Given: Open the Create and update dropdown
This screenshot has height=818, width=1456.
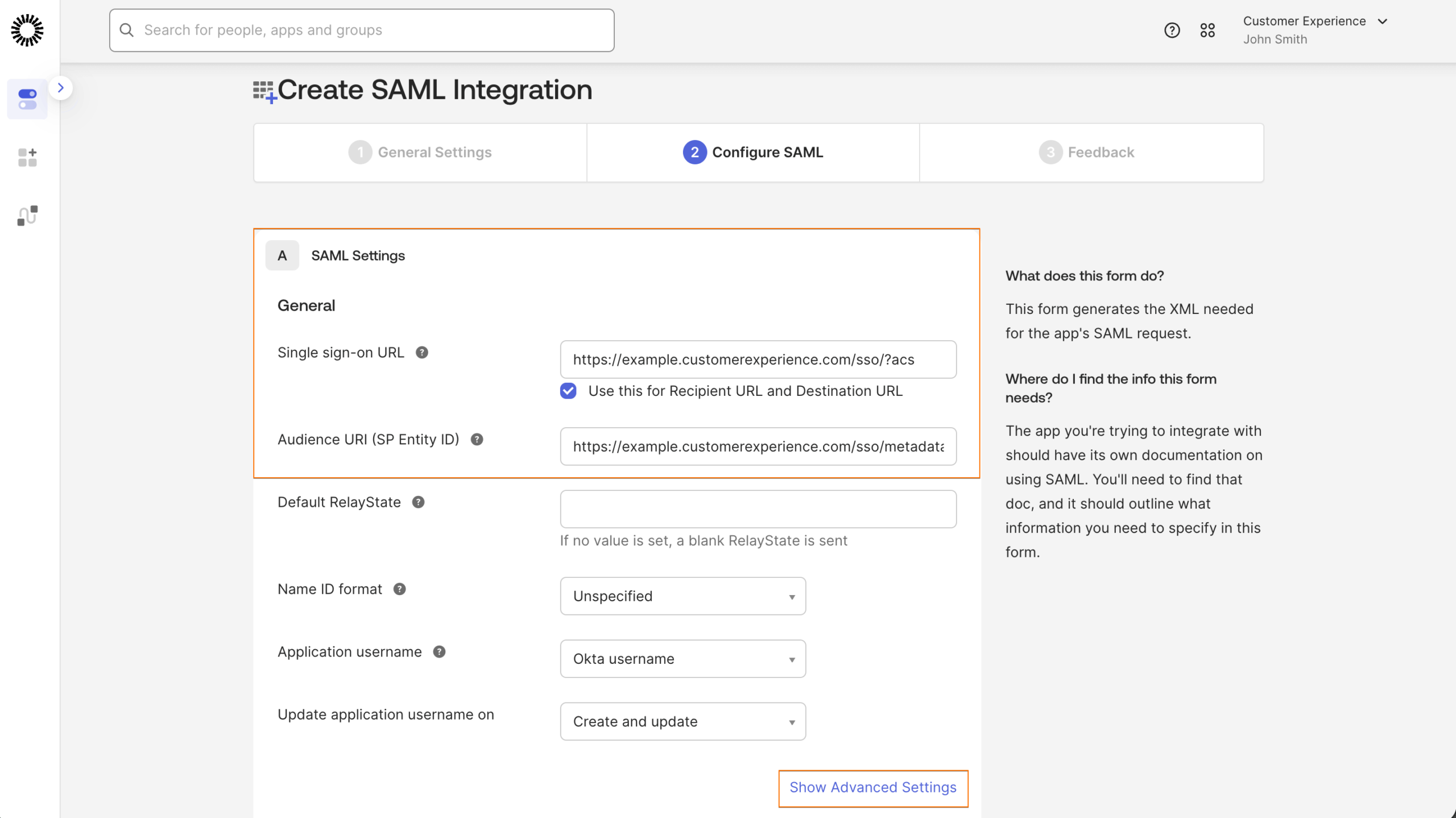Looking at the screenshot, I should coord(682,721).
